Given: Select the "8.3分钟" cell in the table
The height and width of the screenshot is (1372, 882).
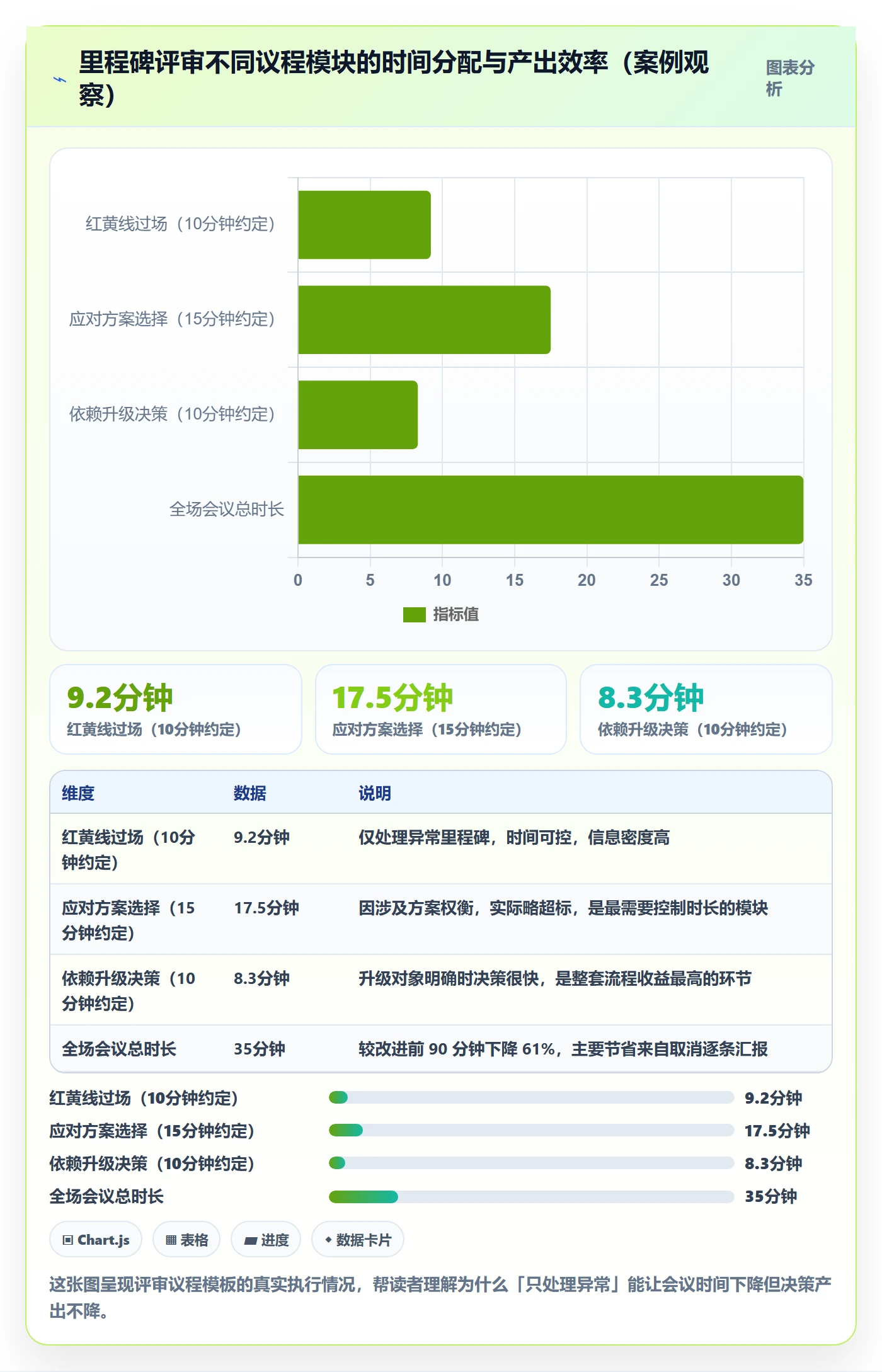Looking at the screenshot, I should tap(261, 978).
